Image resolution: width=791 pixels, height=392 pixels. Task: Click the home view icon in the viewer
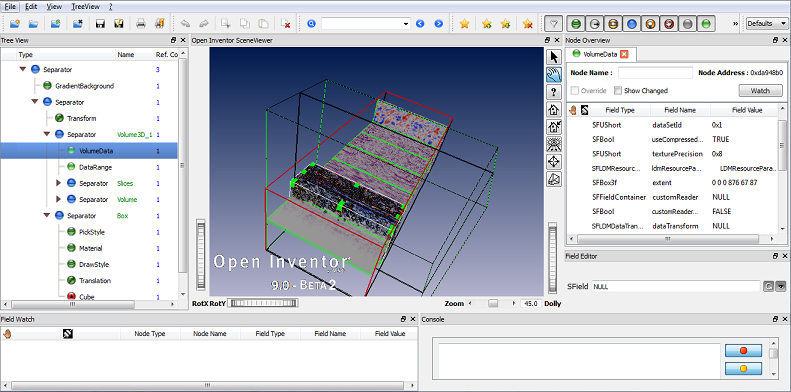554,109
